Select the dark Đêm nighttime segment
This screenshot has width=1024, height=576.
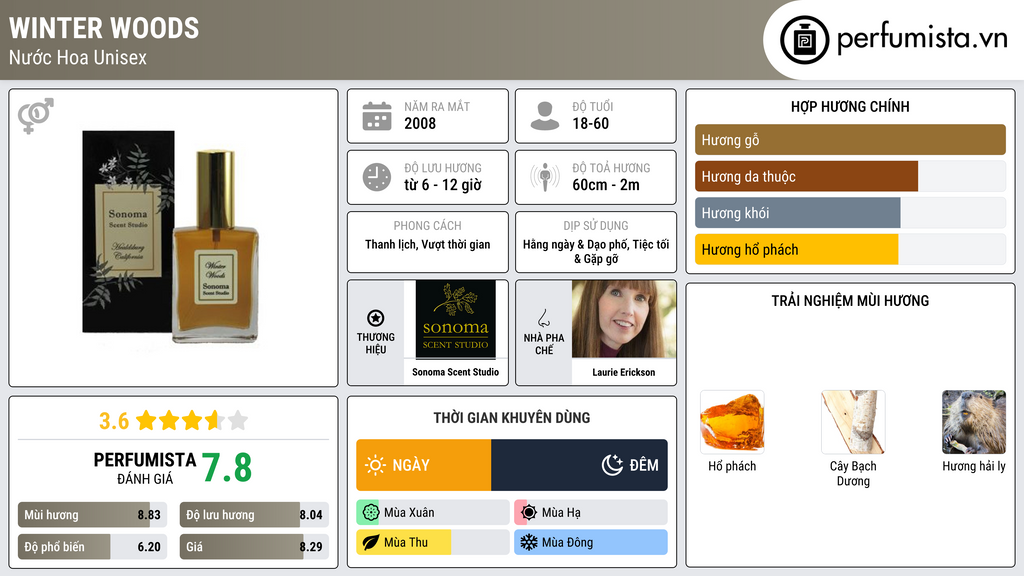pos(579,465)
